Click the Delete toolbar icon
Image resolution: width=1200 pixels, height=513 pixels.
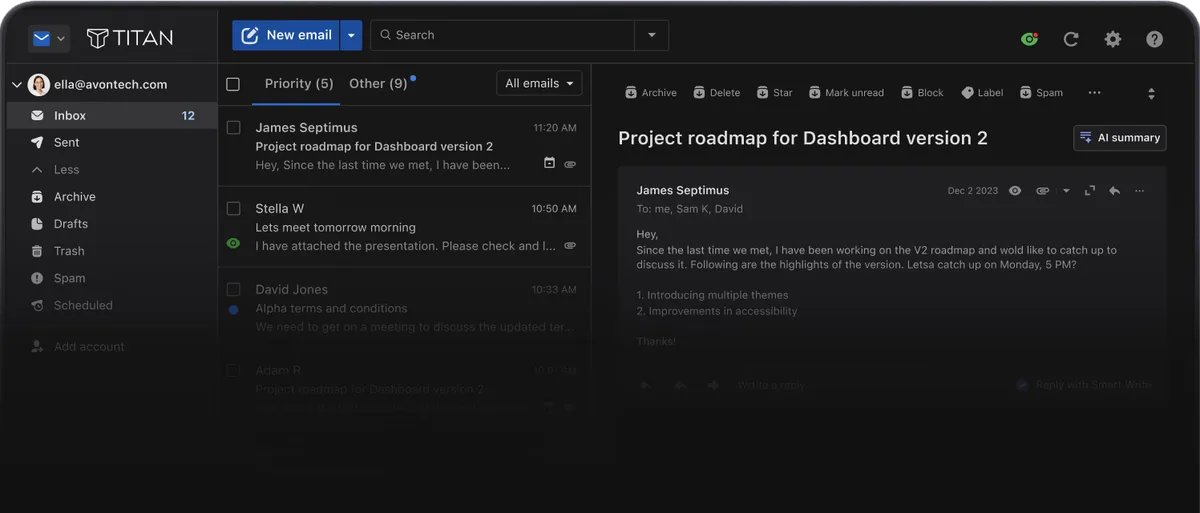coord(717,92)
